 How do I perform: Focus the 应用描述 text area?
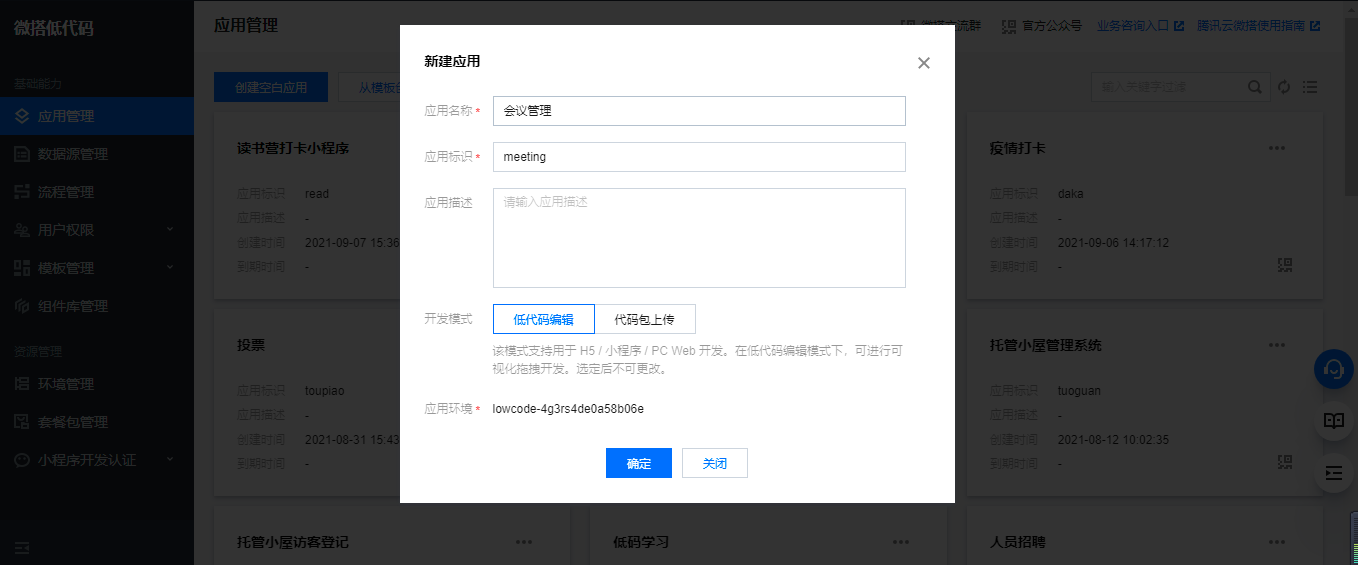point(699,238)
